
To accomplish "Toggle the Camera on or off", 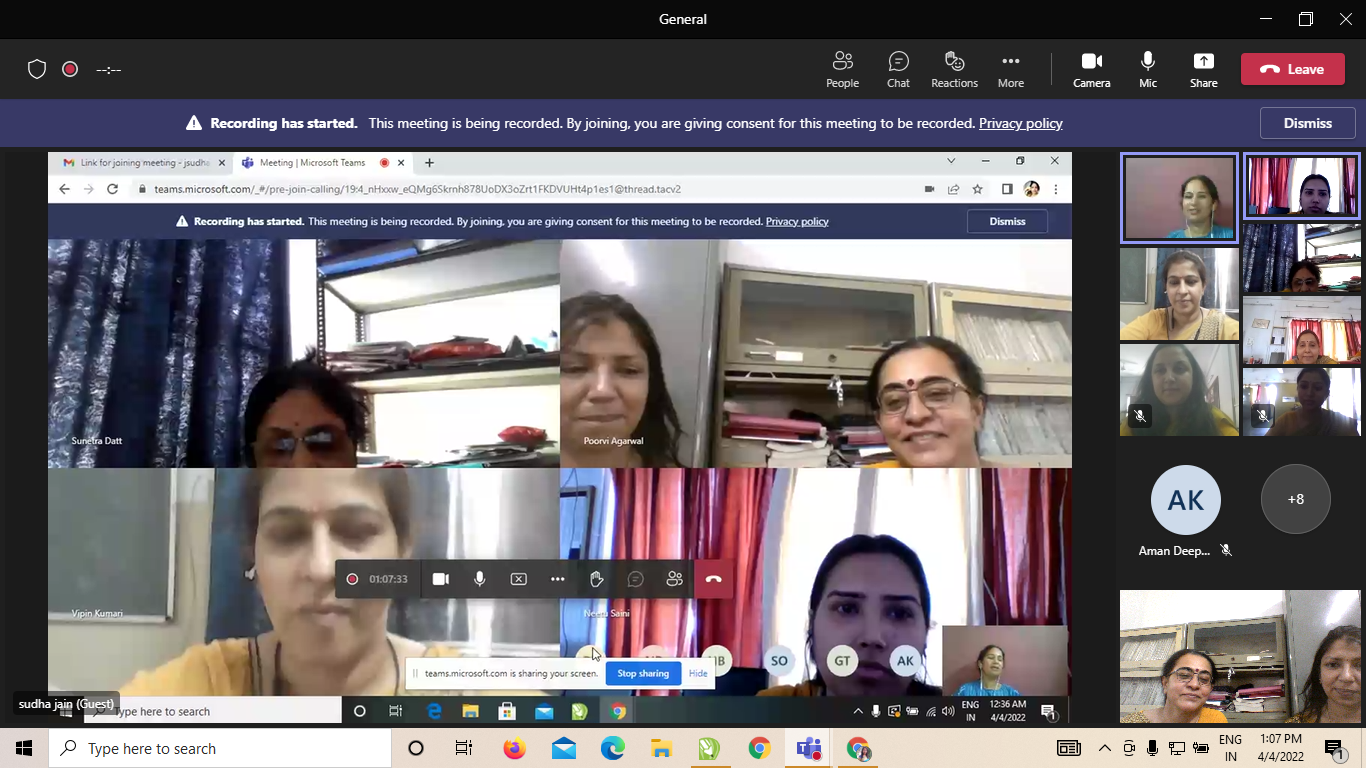I will (1091, 69).
